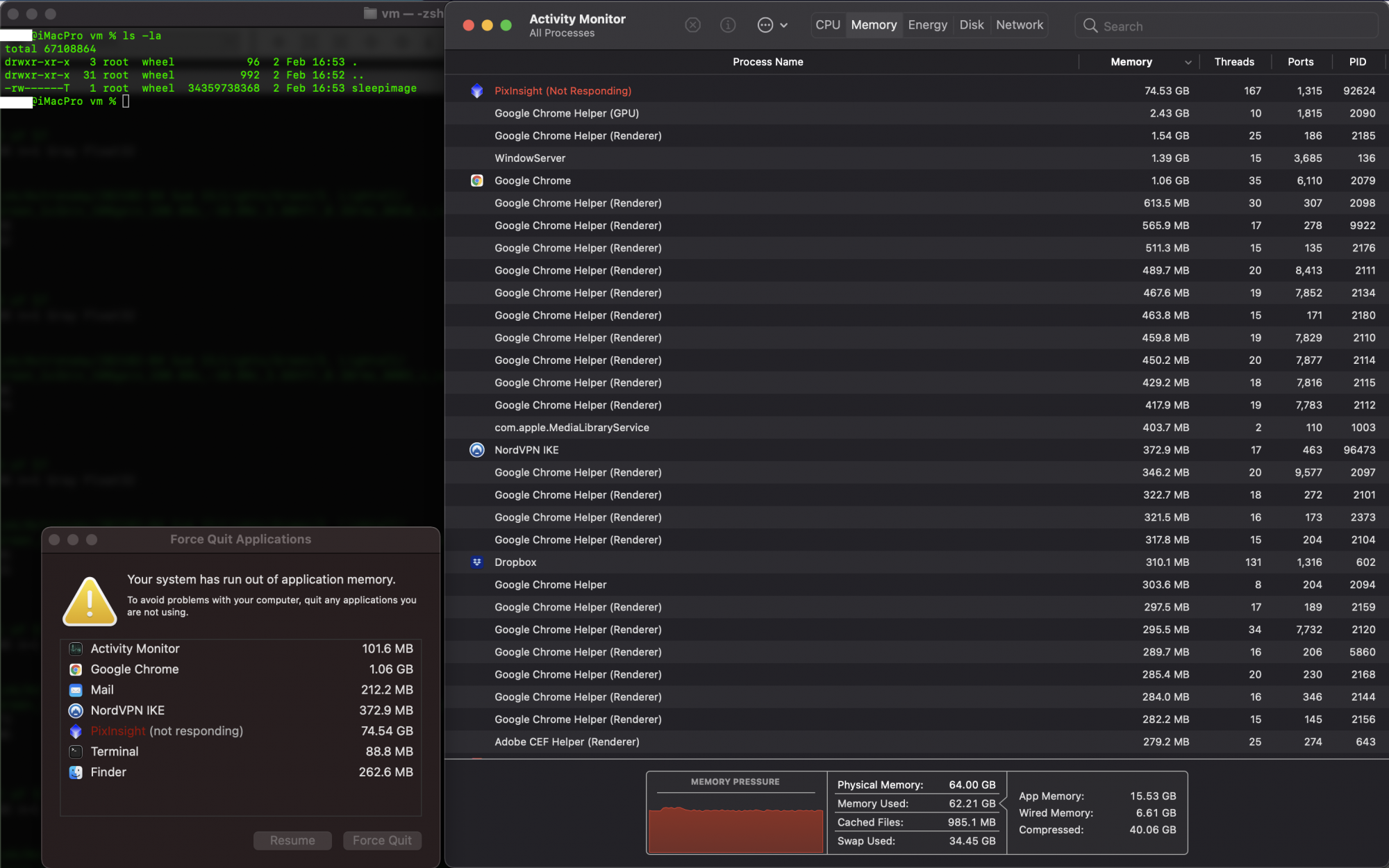The height and width of the screenshot is (868, 1389).
Task: Click Activity Monitor icon in Force Quit list
Action: pos(76,649)
